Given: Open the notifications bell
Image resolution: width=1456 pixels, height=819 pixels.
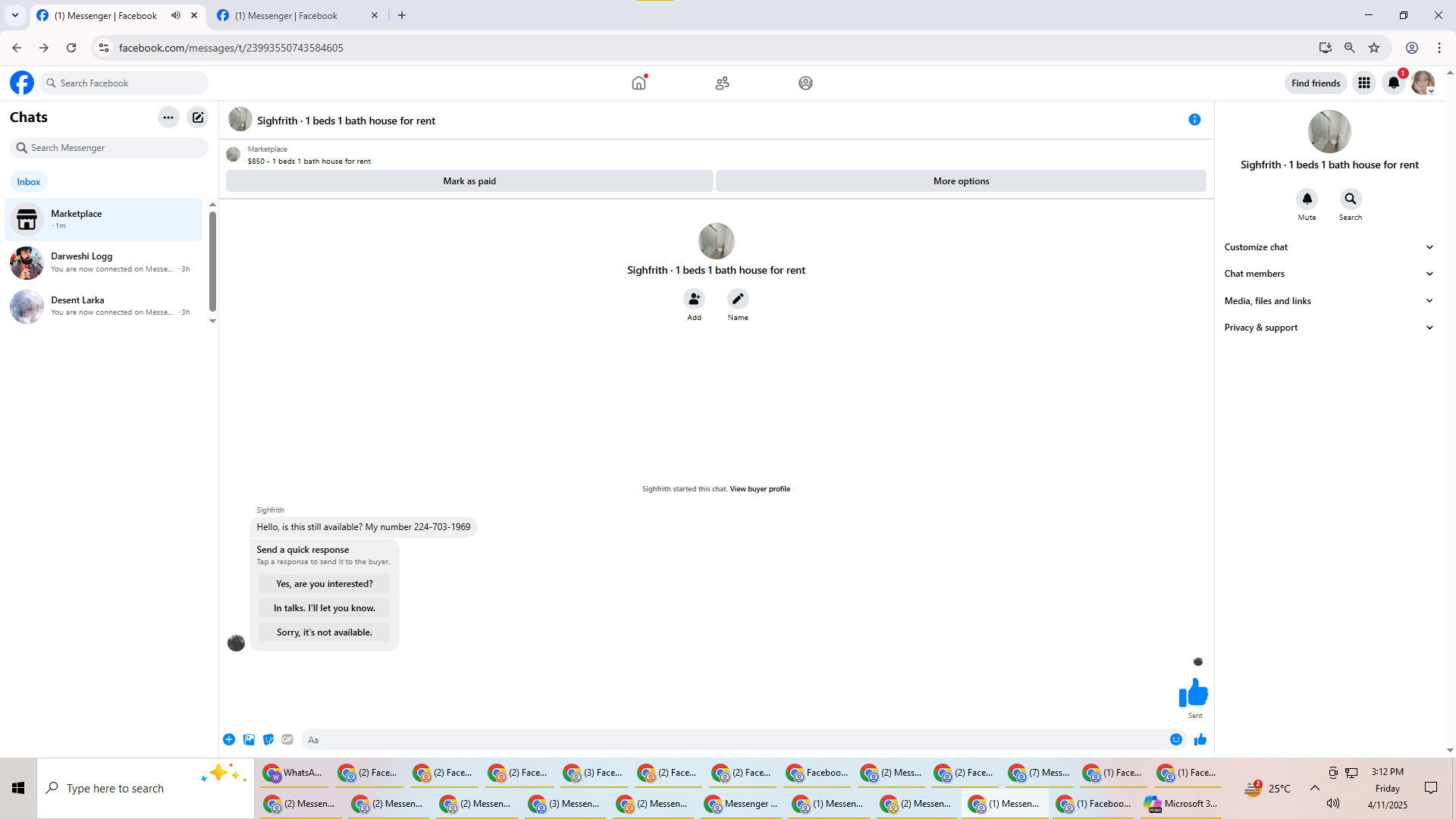Looking at the screenshot, I should click(1394, 83).
